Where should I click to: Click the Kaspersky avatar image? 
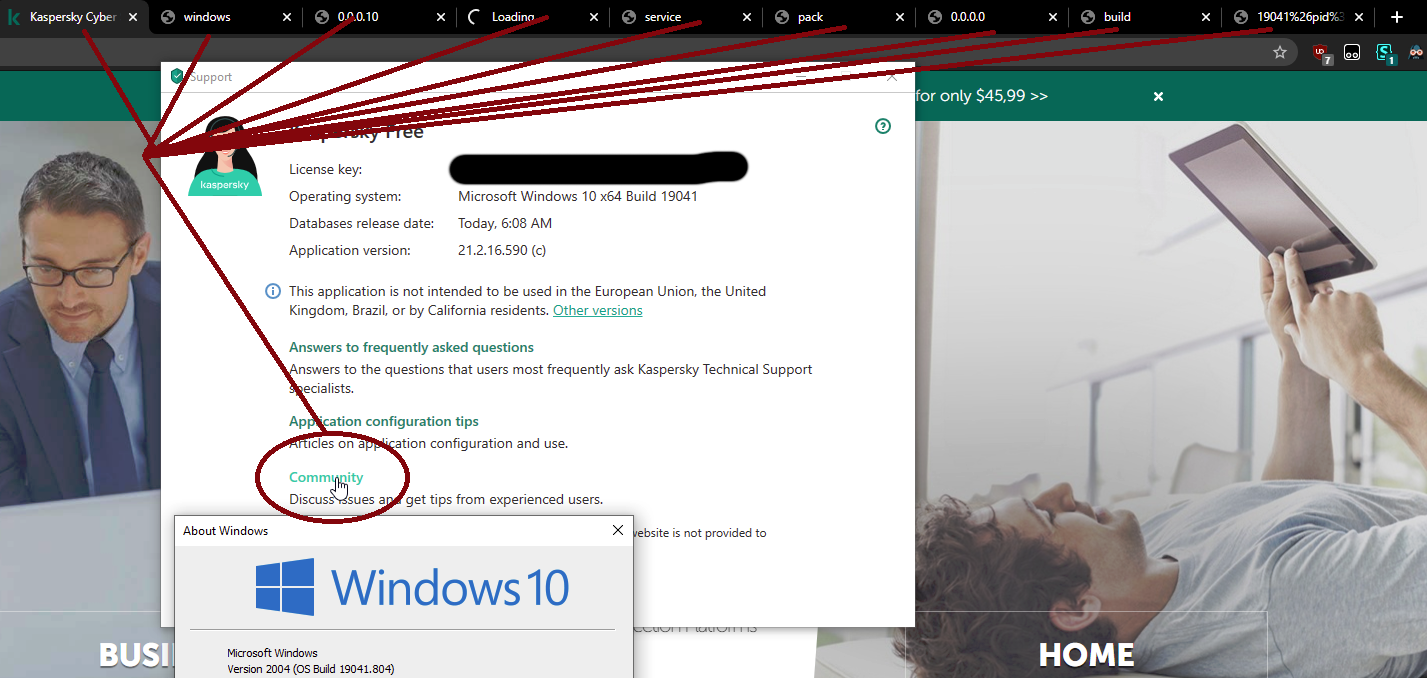click(225, 156)
